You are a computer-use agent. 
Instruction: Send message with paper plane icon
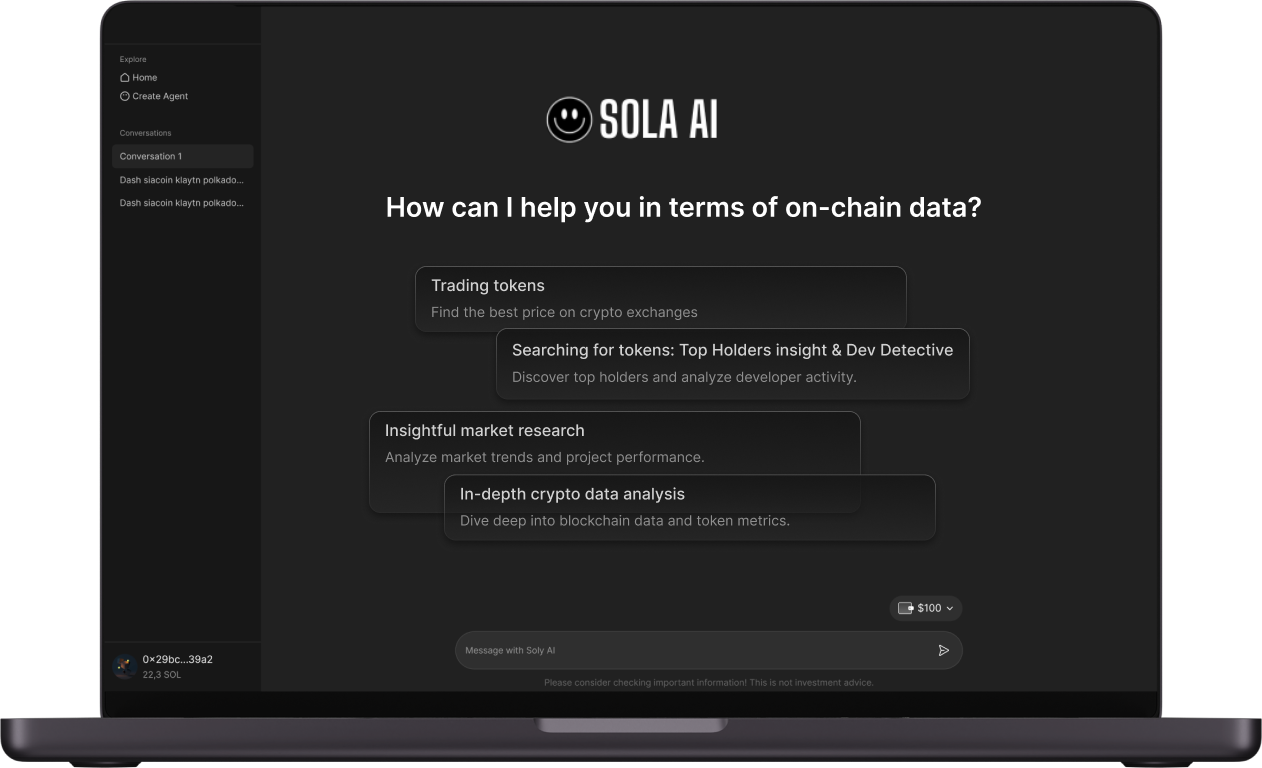(943, 650)
